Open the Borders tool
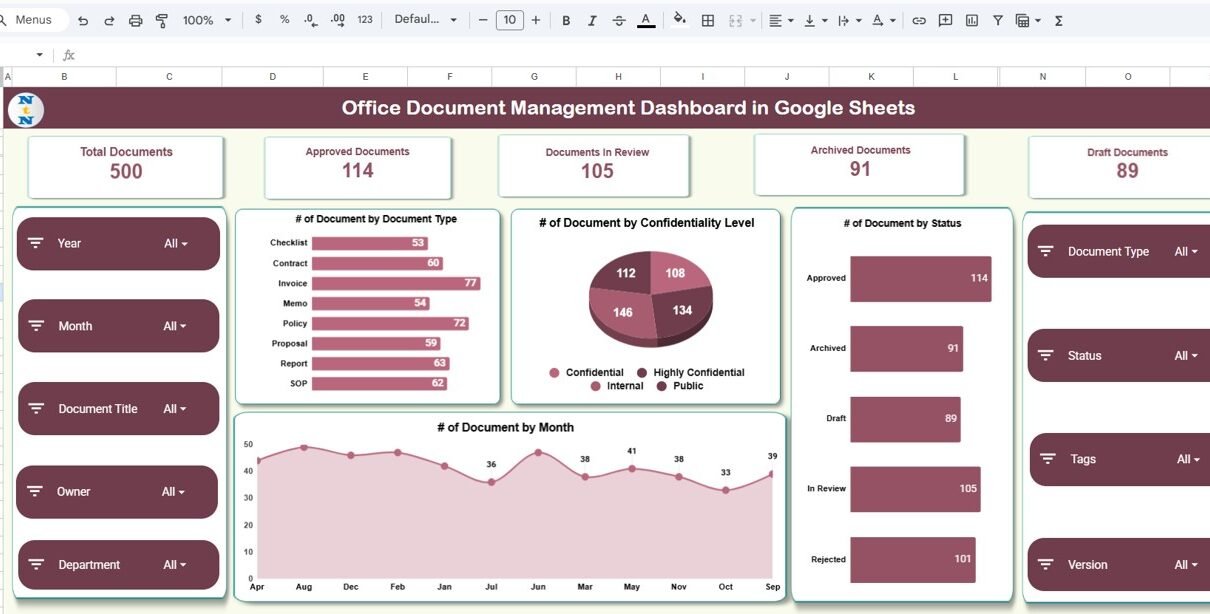 point(708,20)
